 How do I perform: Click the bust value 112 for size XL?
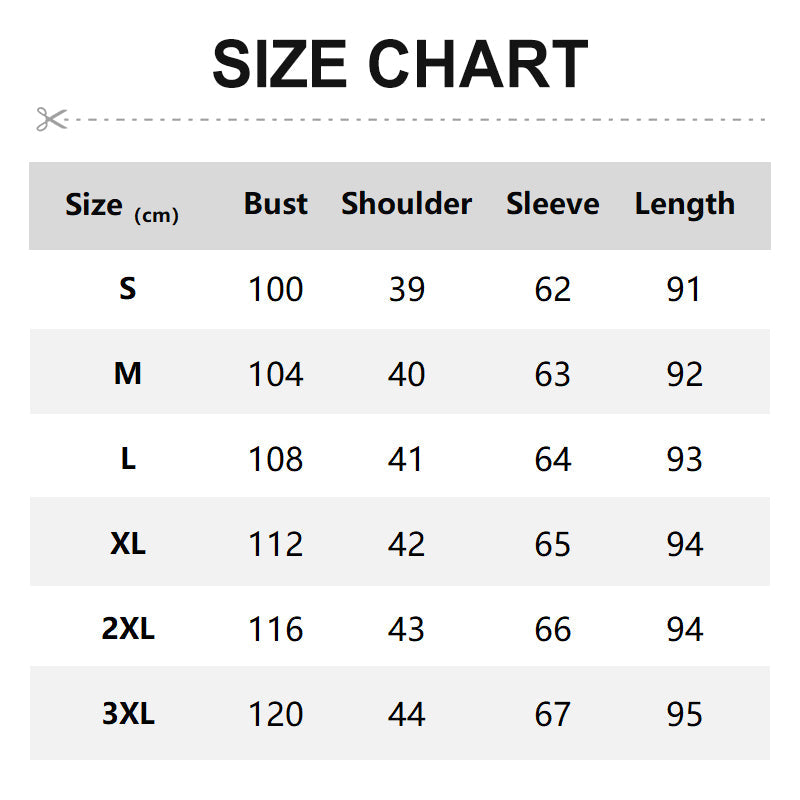pos(276,544)
